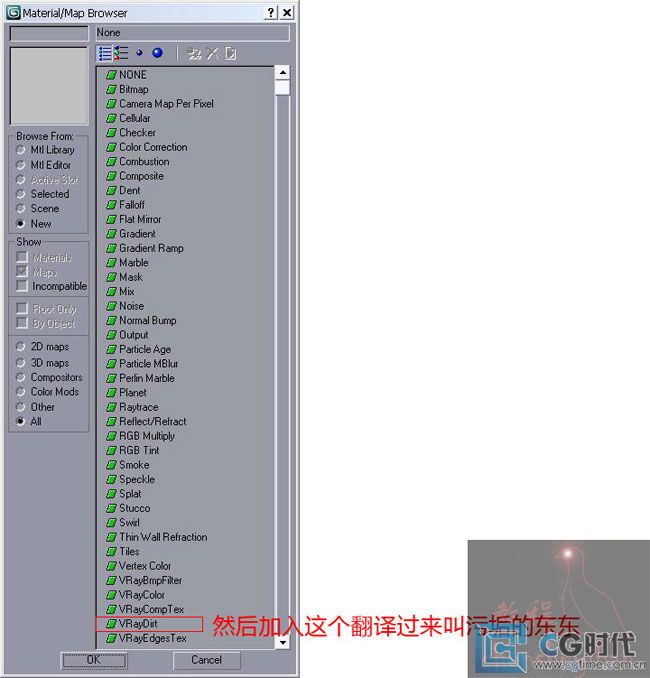Select VRayCompTex map entry
The width and height of the screenshot is (650, 678).
point(151,609)
